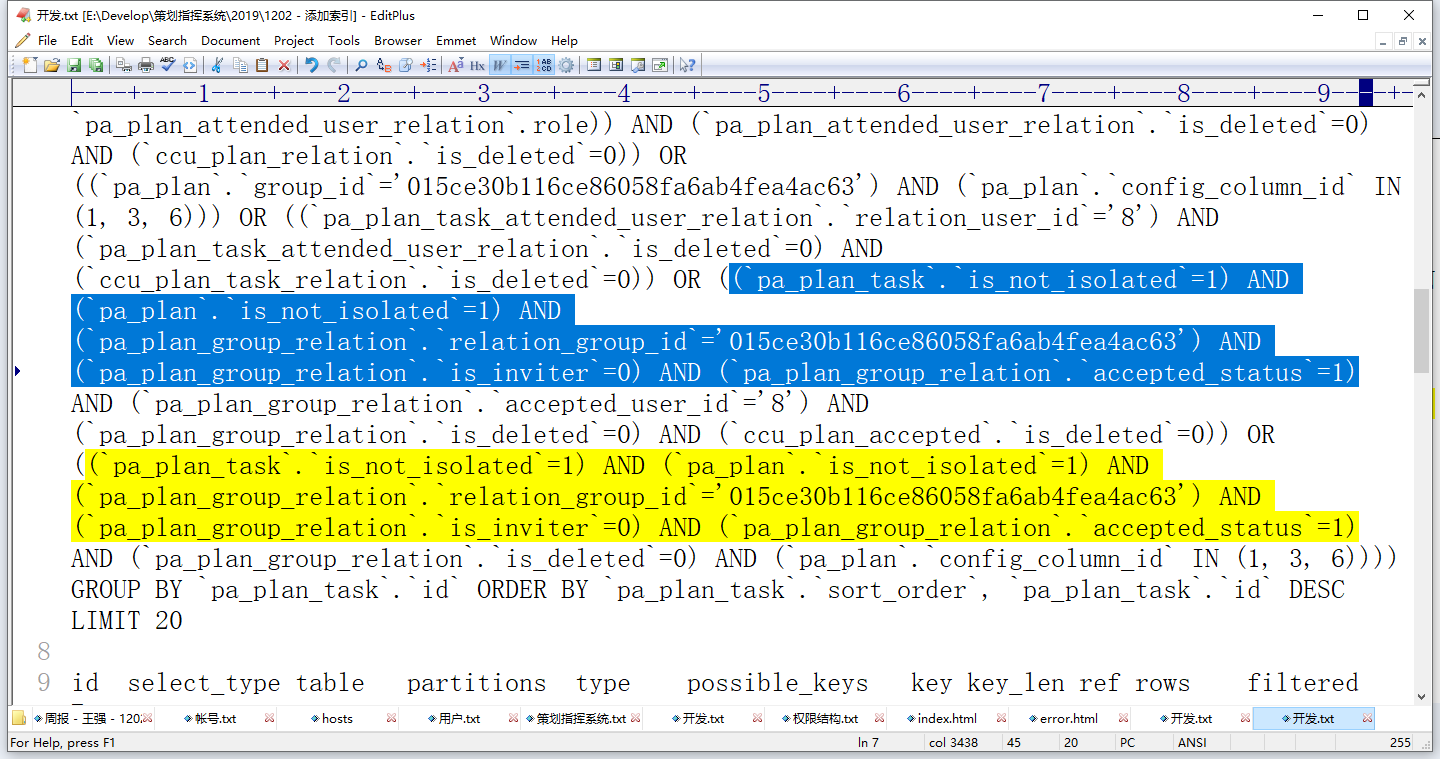Click the ANSI encoding in status bar
This screenshot has width=1440, height=759.
point(1191,743)
